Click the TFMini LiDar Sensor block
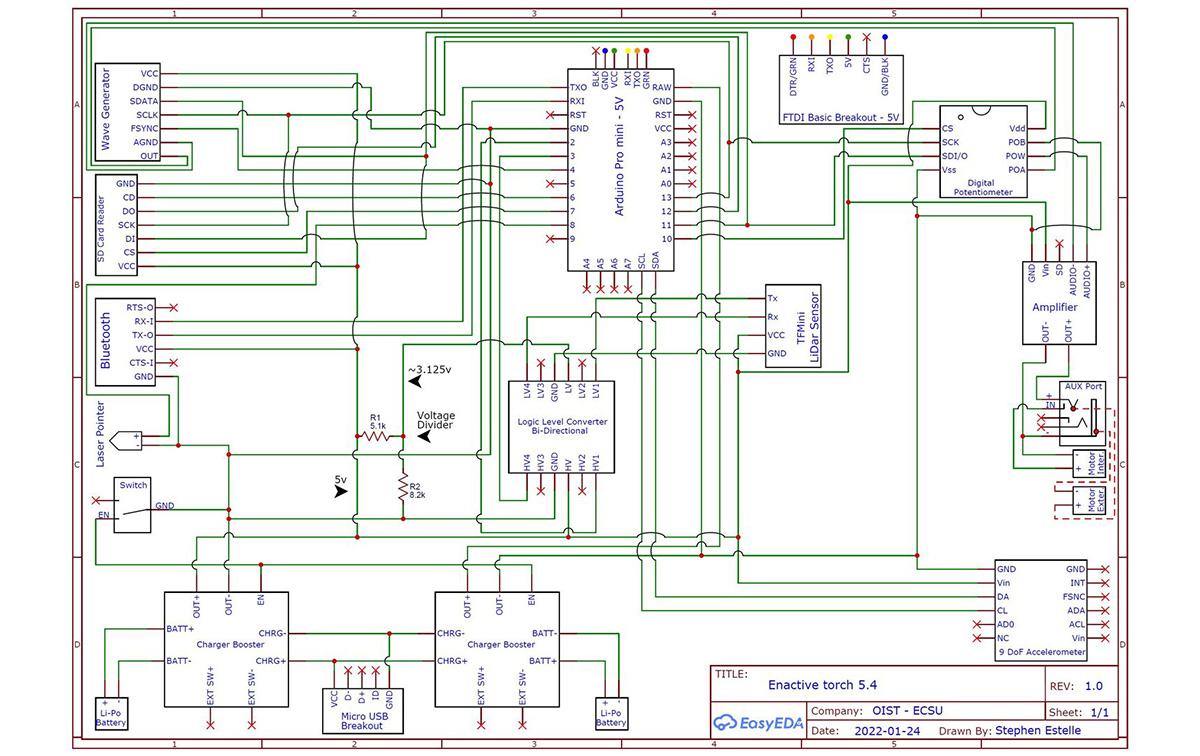Viewport: 1200px width, 756px height. click(793, 326)
